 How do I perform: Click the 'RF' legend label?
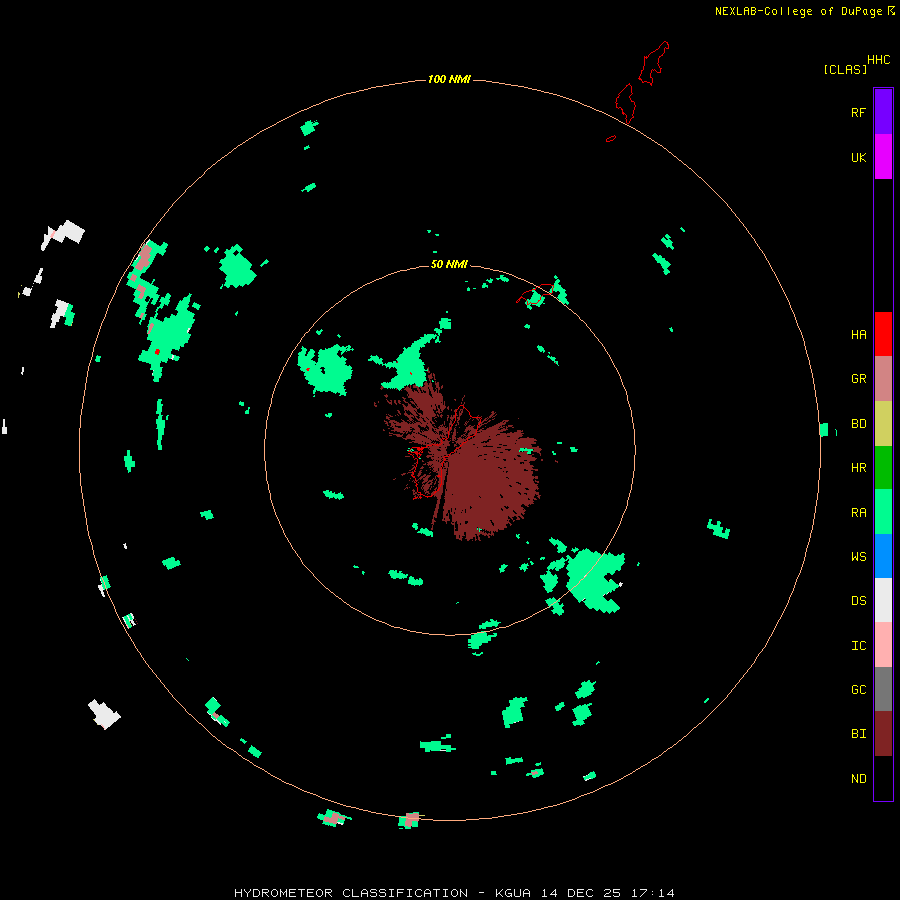pyautogui.click(x=858, y=112)
